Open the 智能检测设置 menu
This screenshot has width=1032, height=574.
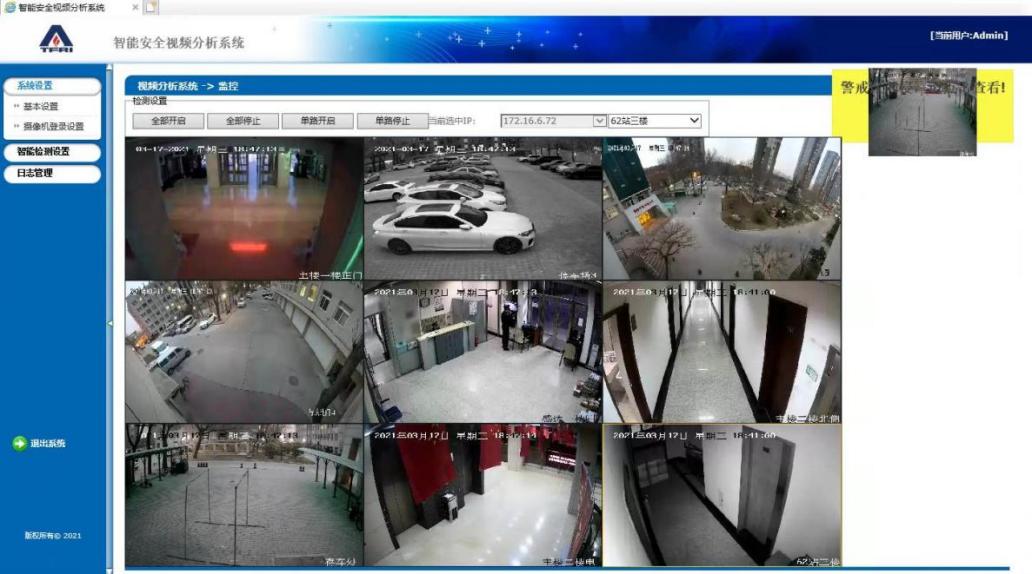pyautogui.click(x=51, y=152)
